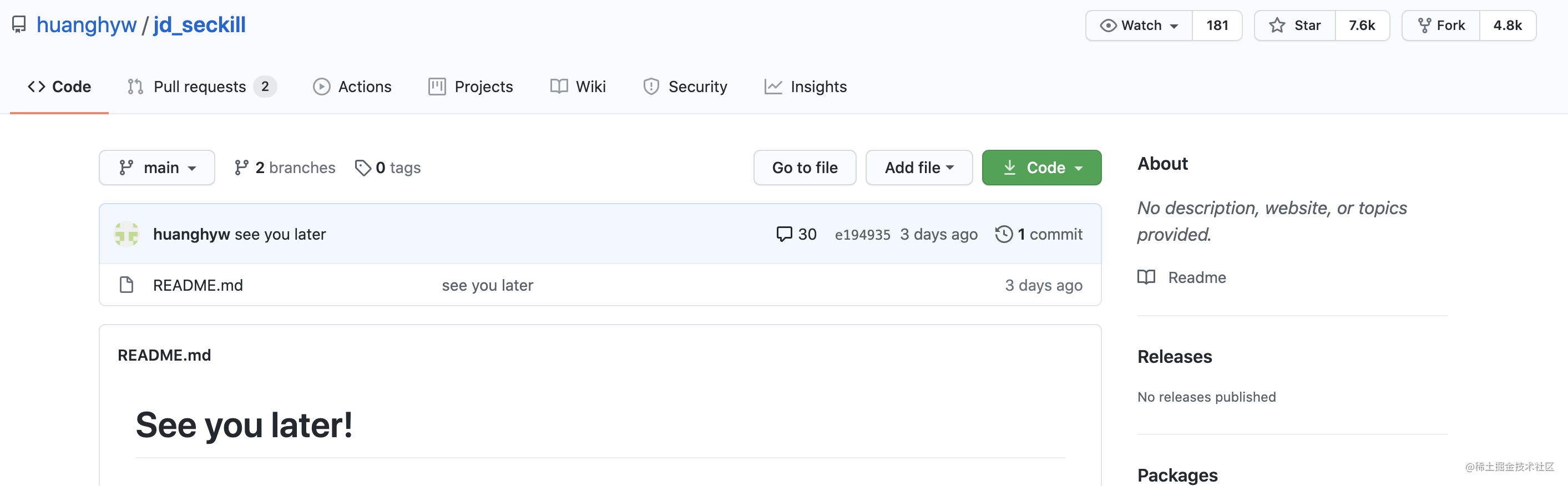This screenshot has width=1568, height=486.
Task: Switch to the Code tab
Action: point(60,87)
